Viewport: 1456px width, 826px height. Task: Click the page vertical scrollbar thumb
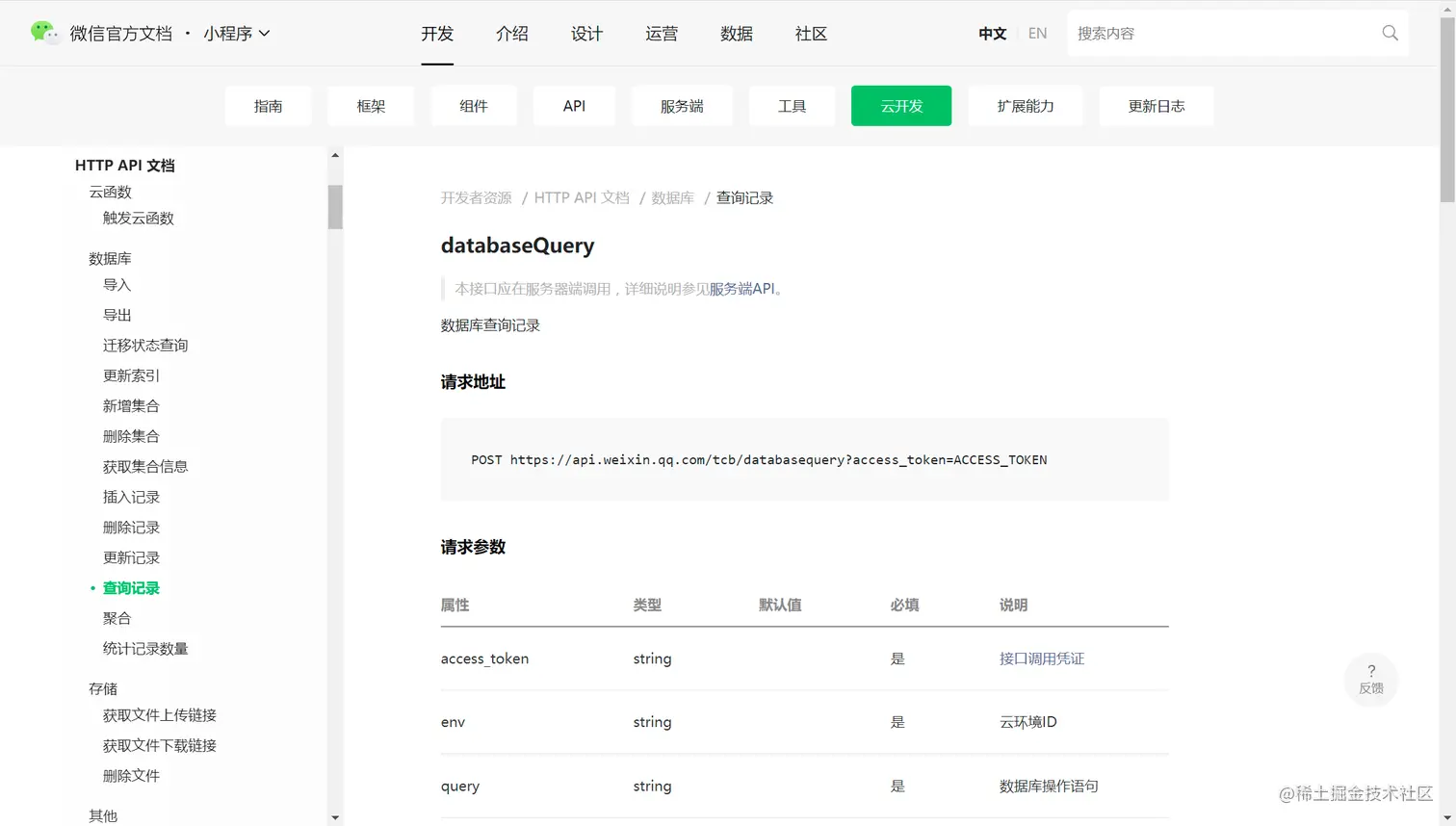(x=1447, y=109)
